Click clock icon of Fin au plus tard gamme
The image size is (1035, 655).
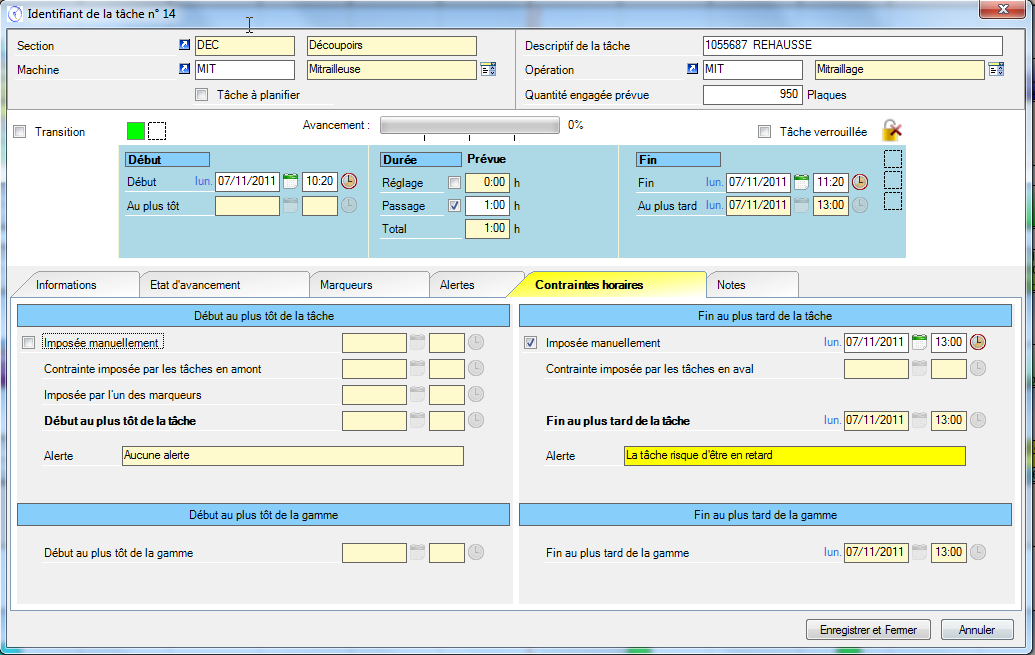[x=978, y=552]
